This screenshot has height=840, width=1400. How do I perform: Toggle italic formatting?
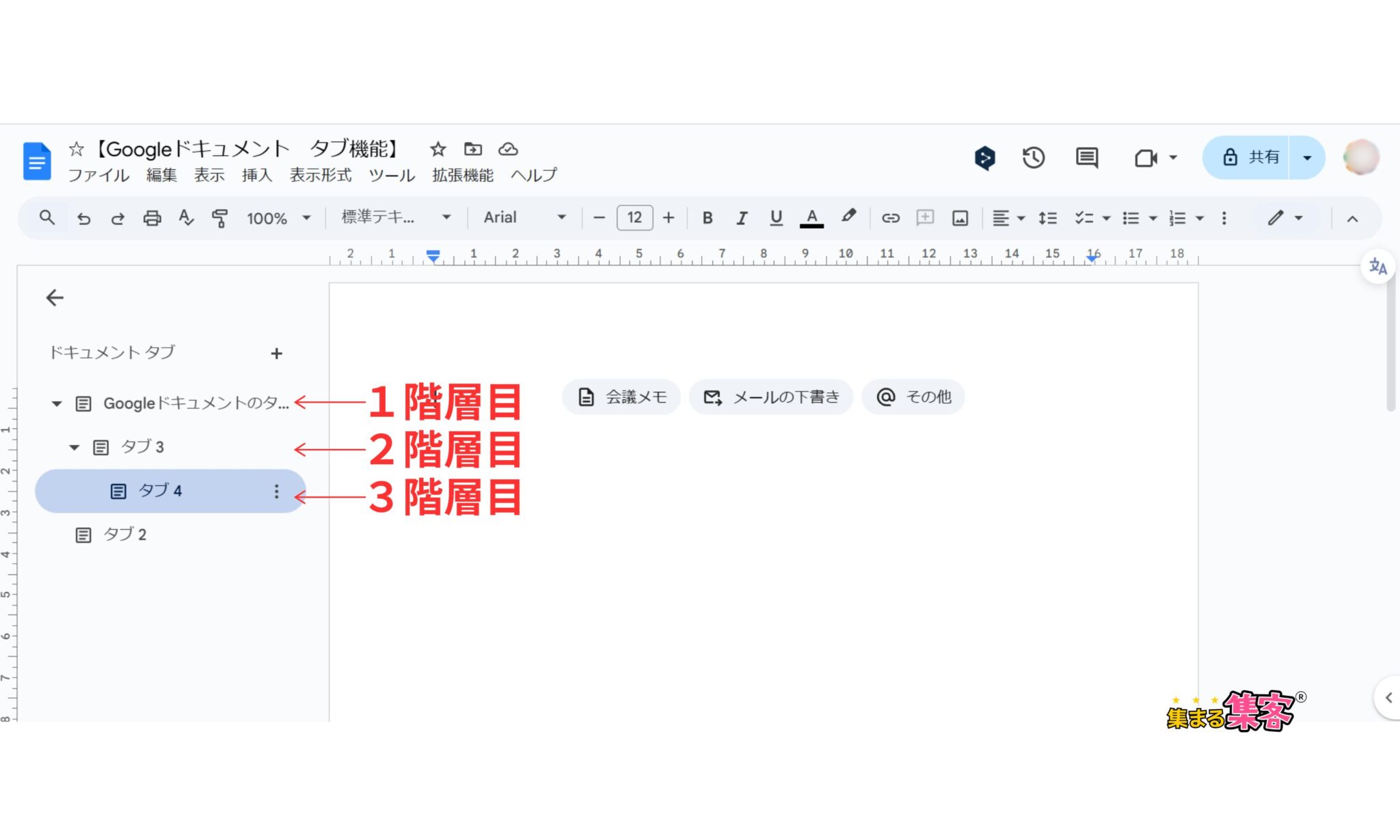pyautogui.click(x=742, y=218)
